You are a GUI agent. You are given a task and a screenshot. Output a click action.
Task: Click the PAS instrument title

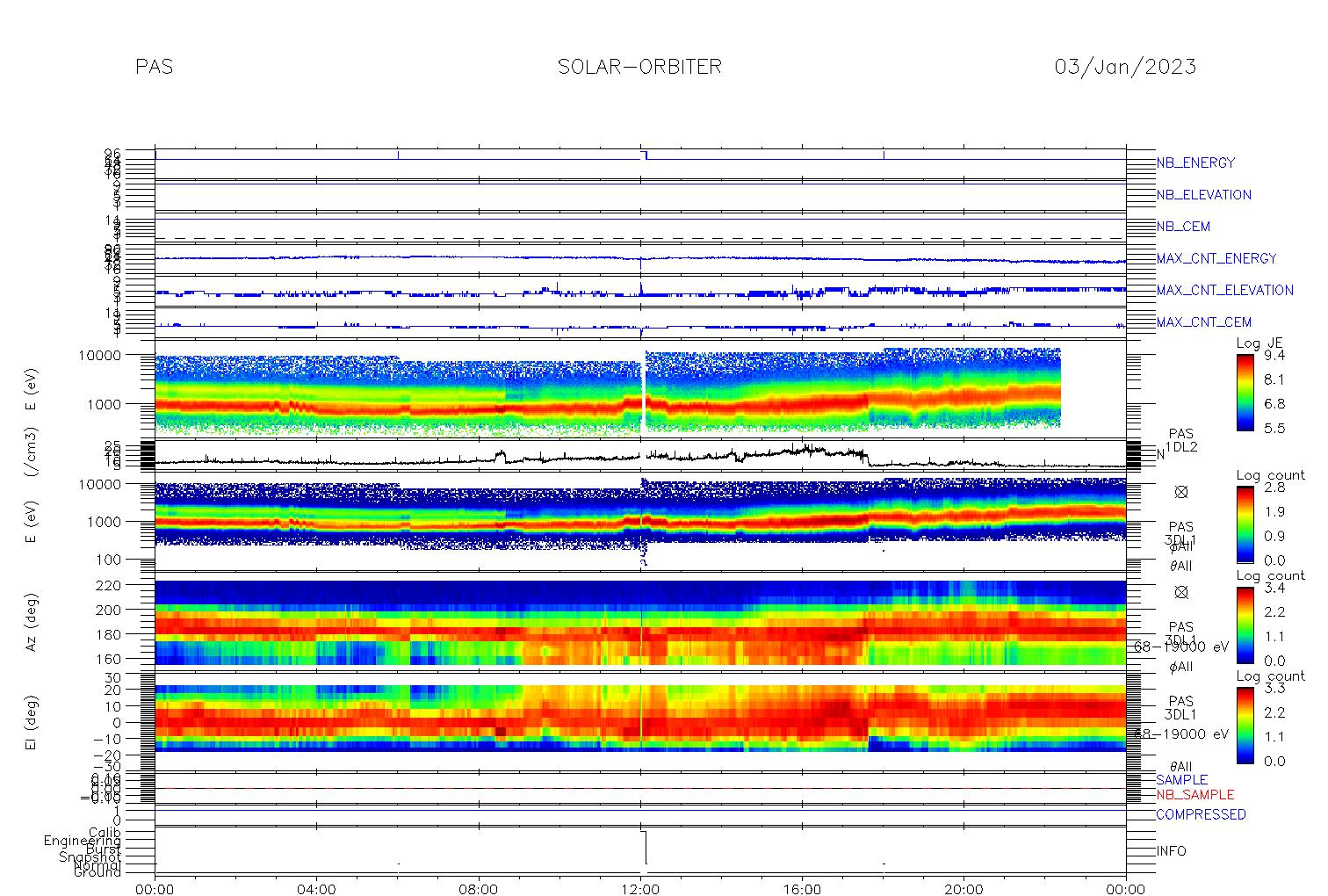[154, 67]
